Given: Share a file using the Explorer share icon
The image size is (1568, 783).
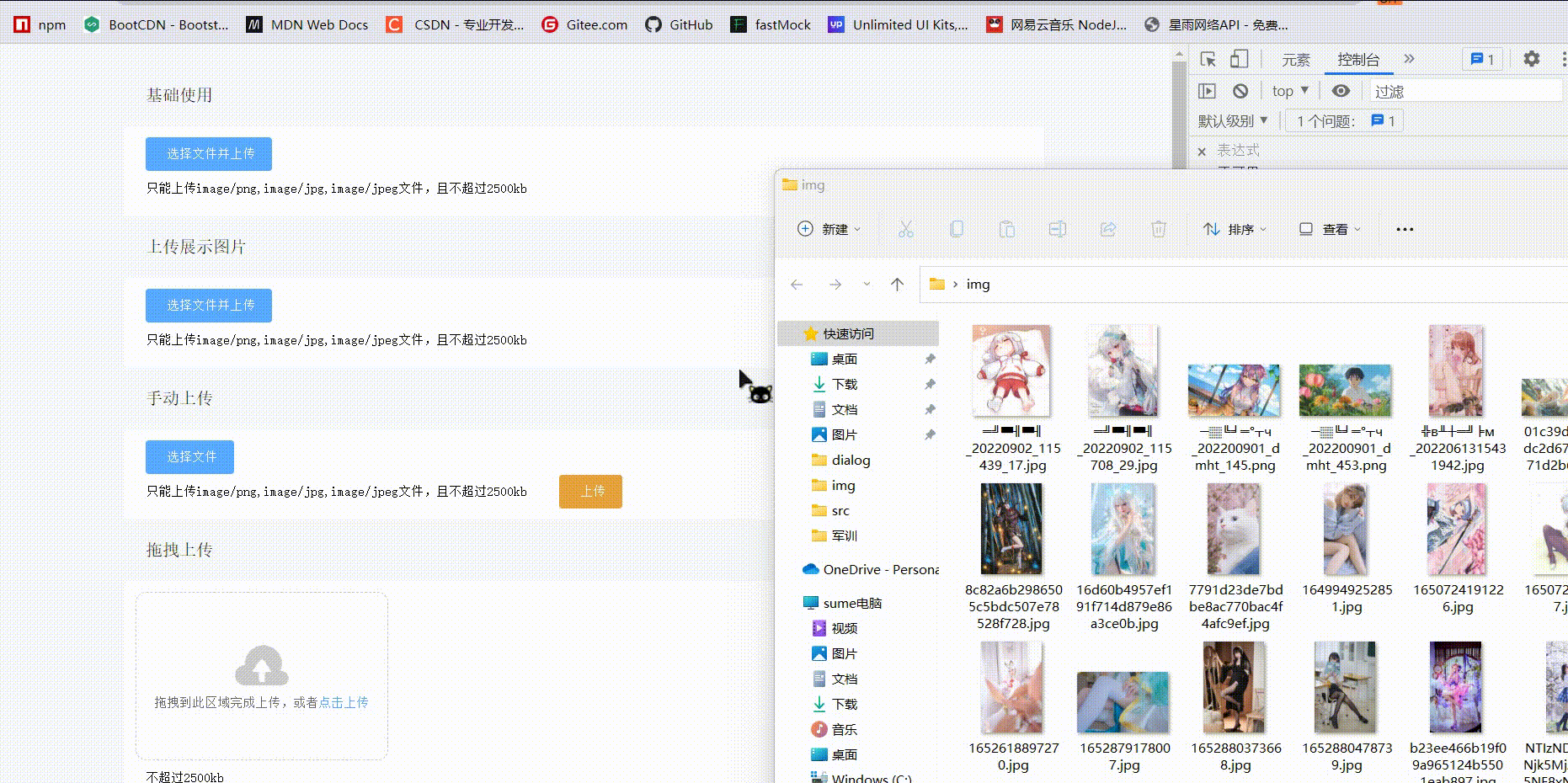Looking at the screenshot, I should coord(1107,228).
